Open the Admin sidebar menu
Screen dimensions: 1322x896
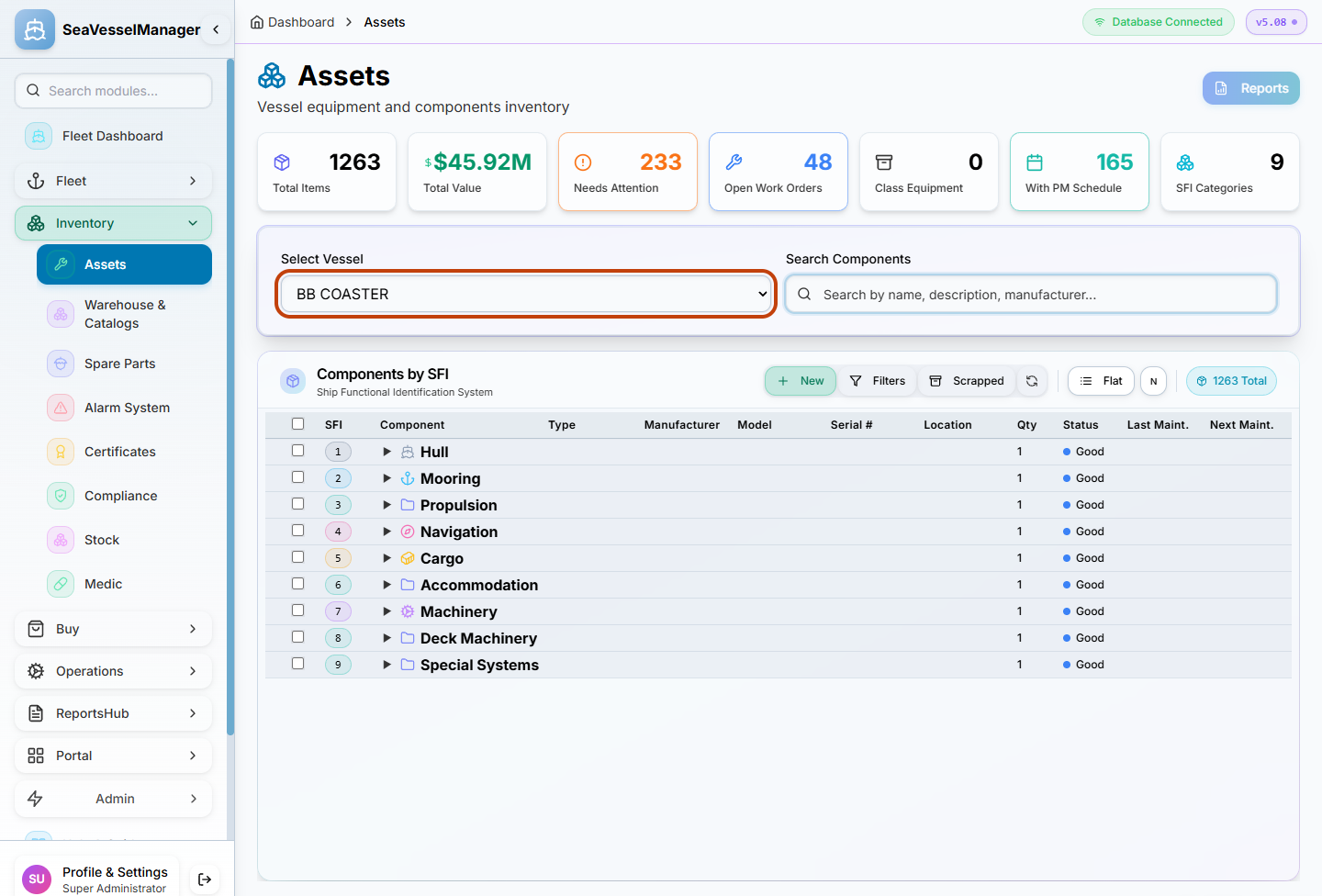[113, 799]
